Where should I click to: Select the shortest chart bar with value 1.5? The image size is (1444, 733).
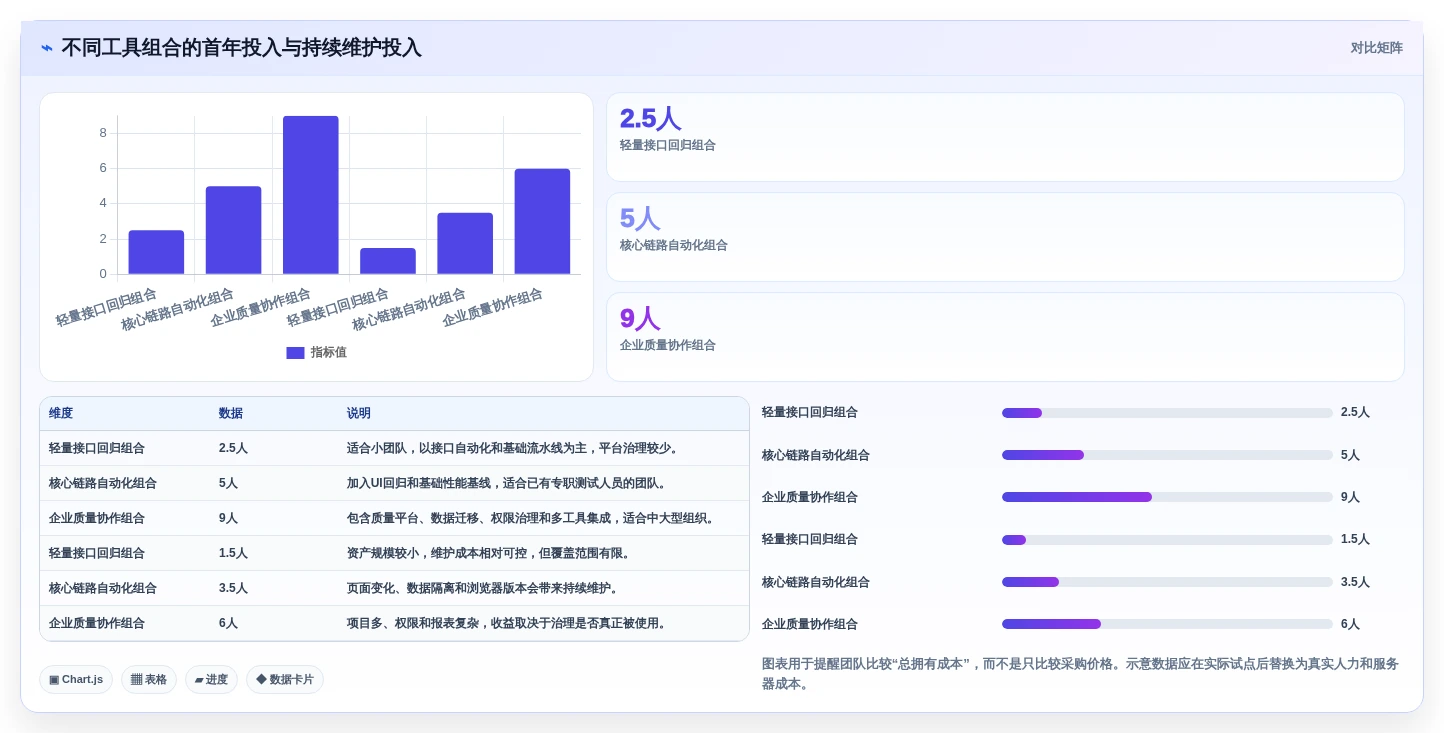click(388, 261)
